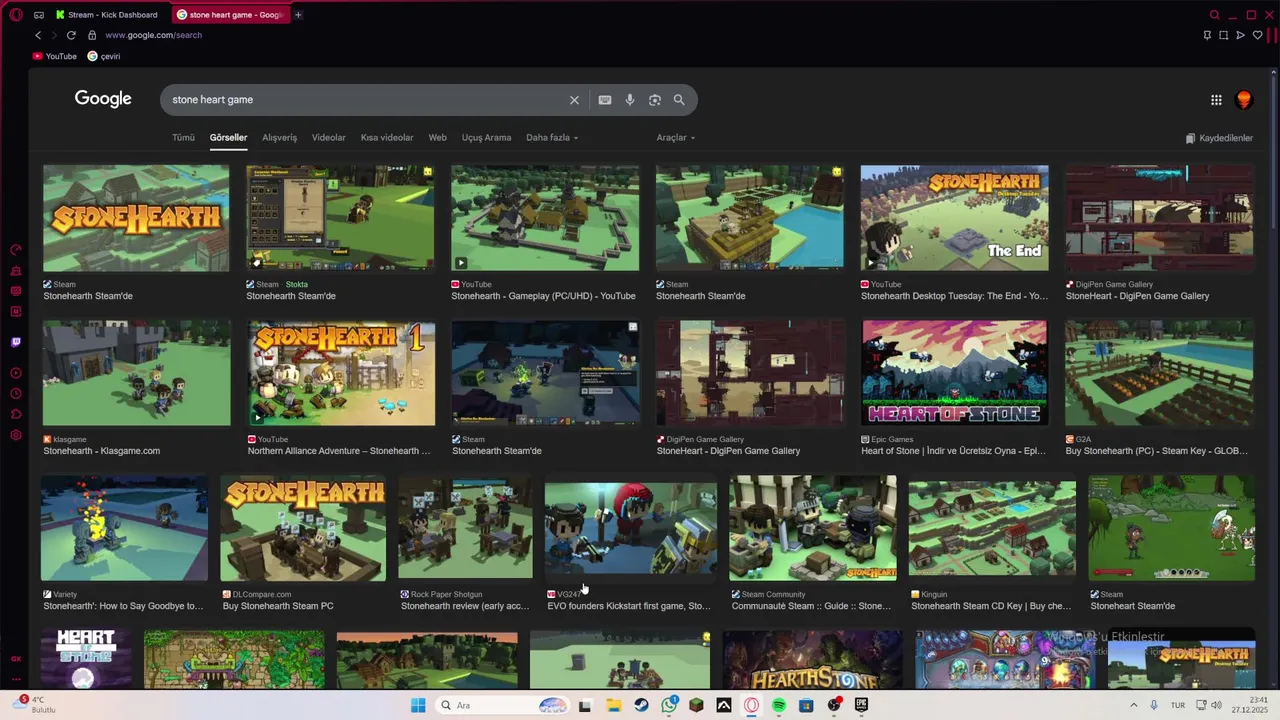Open the Uçuş Arama tab
Image resolution: width=1280 pixels, height=720 pixels.
[x=486, y=138]
